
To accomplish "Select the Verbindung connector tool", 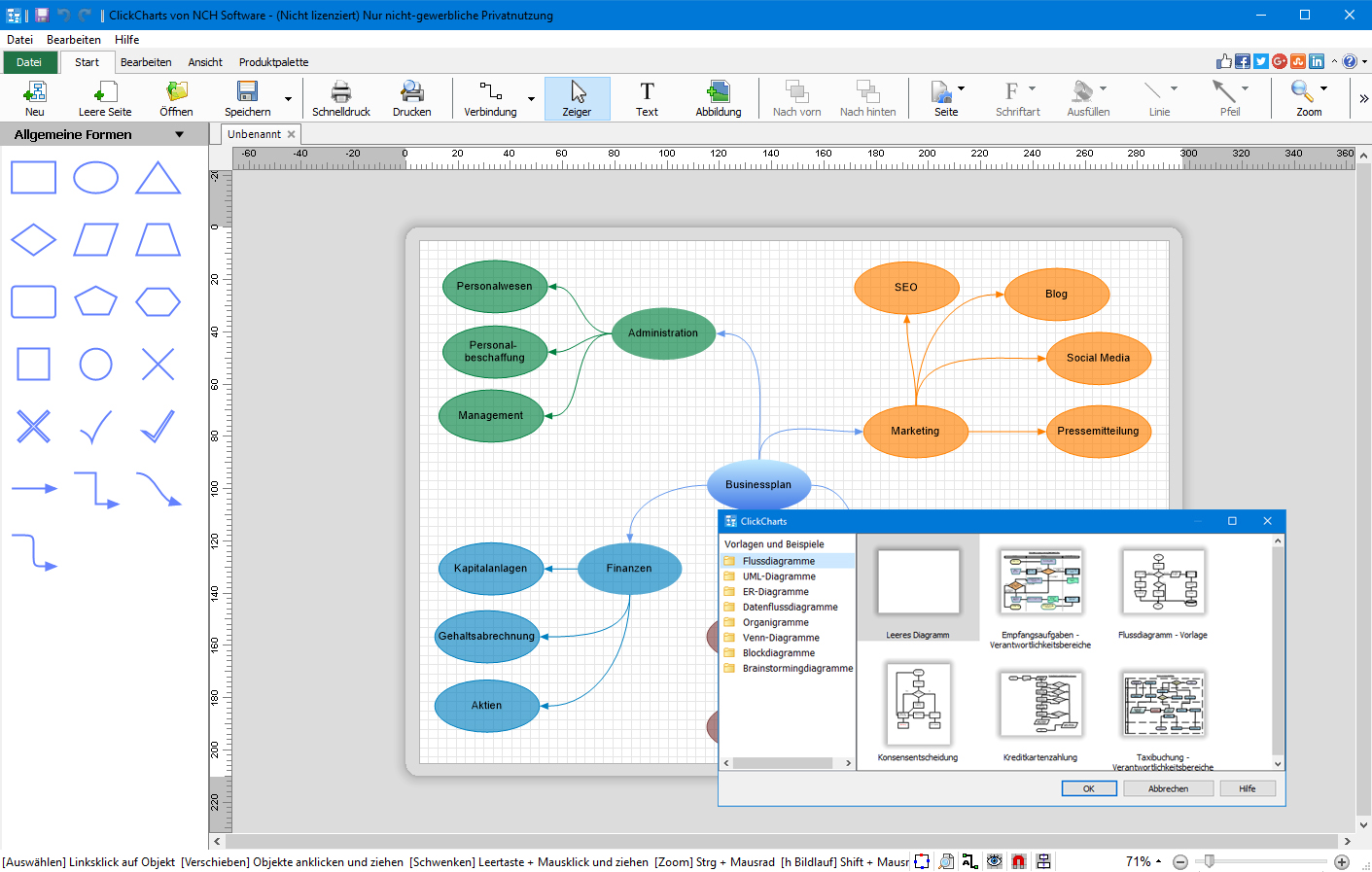I will pyautogui.click(x=491, y=99).
